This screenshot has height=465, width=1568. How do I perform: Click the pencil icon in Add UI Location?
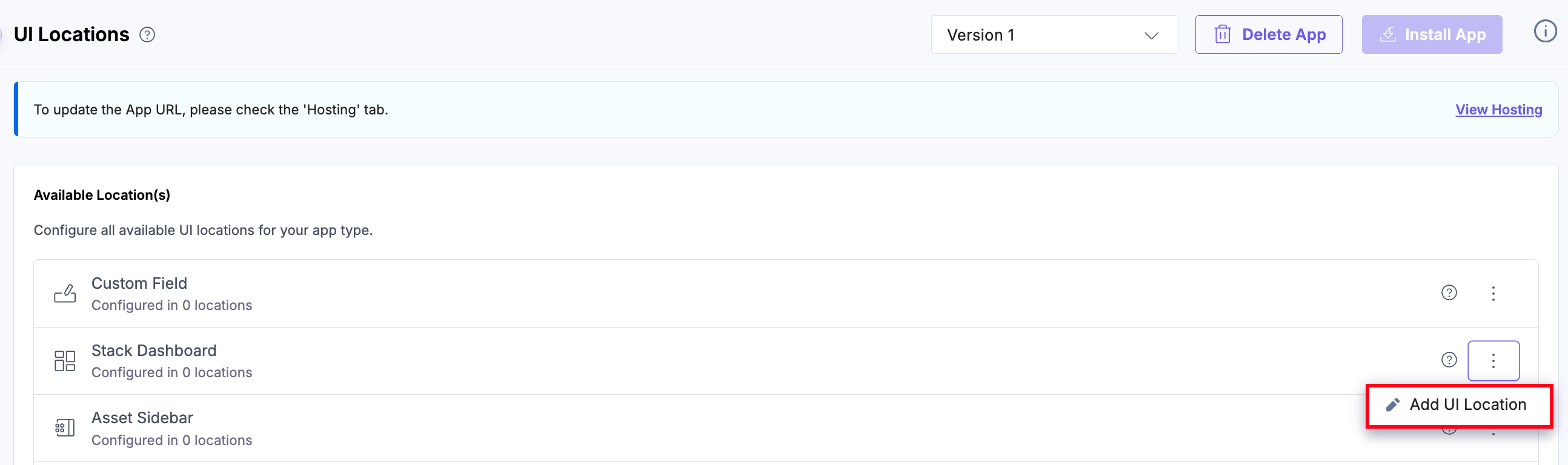[1392, 404]
